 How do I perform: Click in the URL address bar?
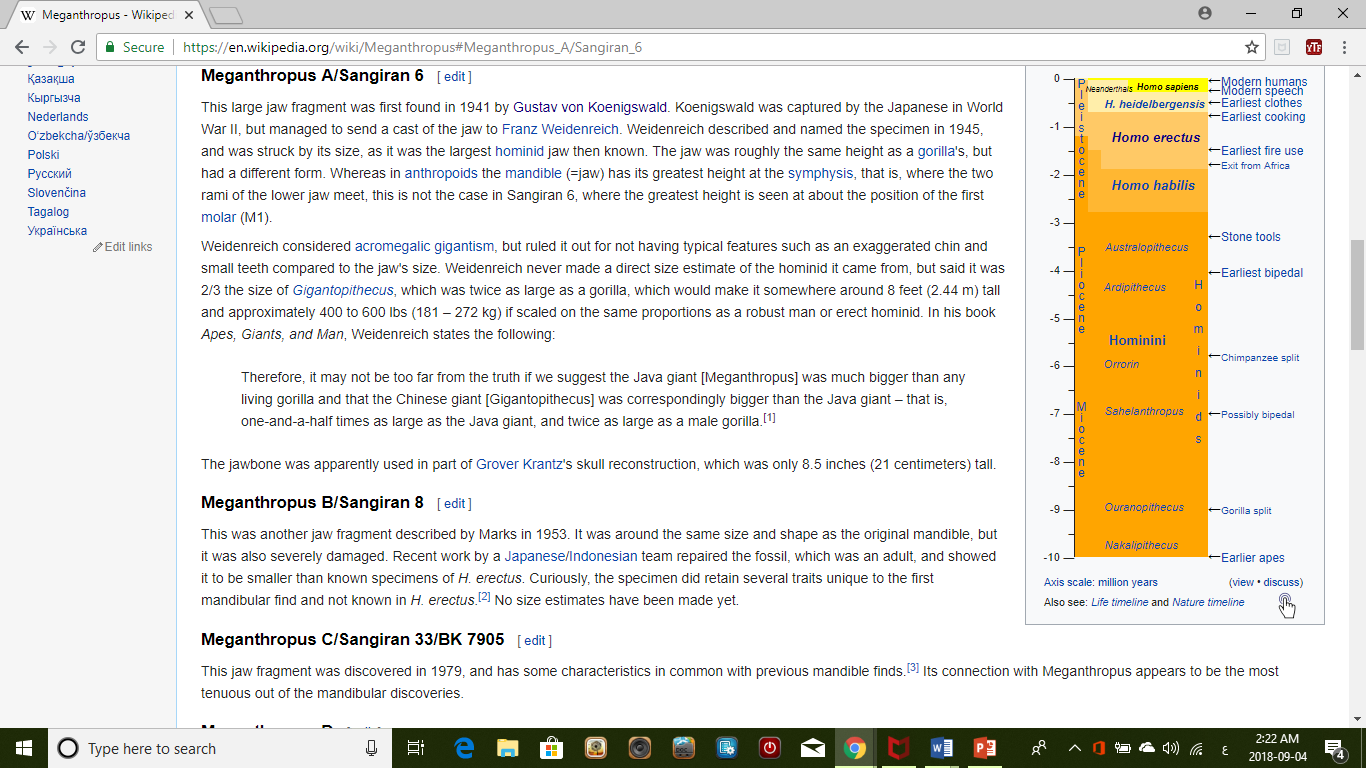click(x=700, y=47)
